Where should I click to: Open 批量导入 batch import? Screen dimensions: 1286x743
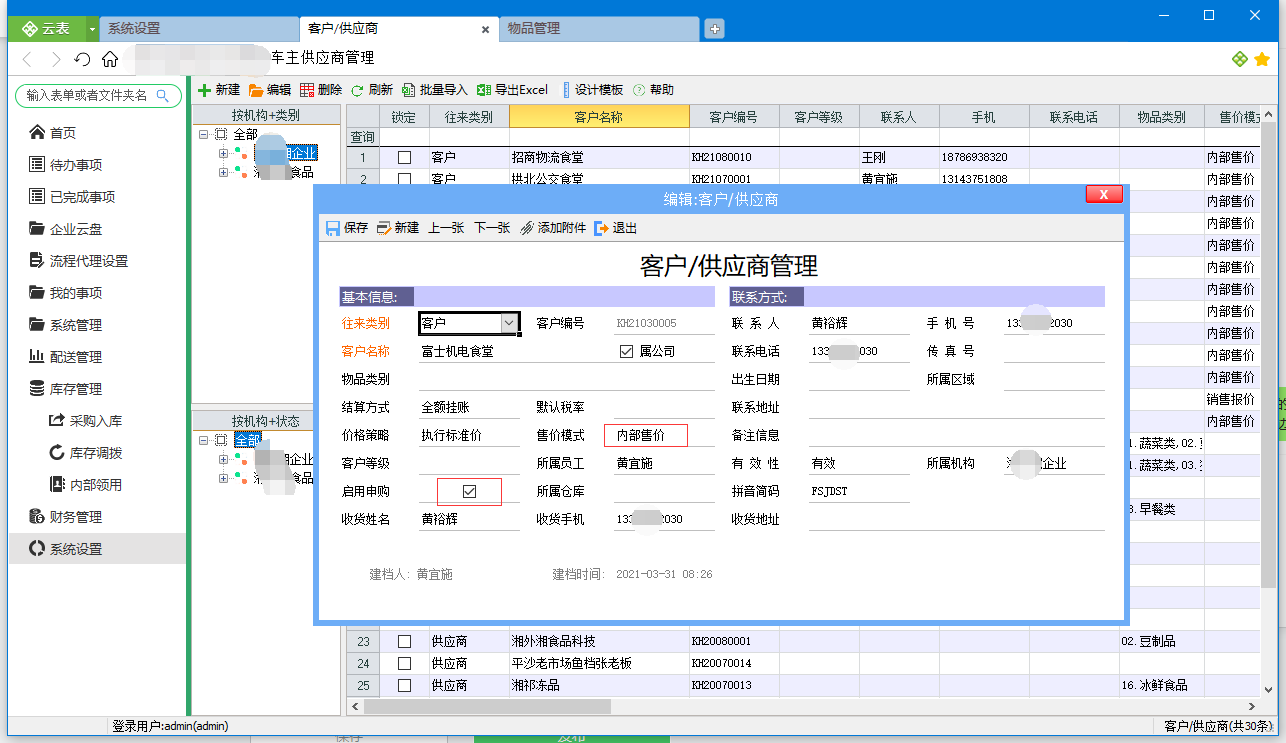tap(435, 90)
